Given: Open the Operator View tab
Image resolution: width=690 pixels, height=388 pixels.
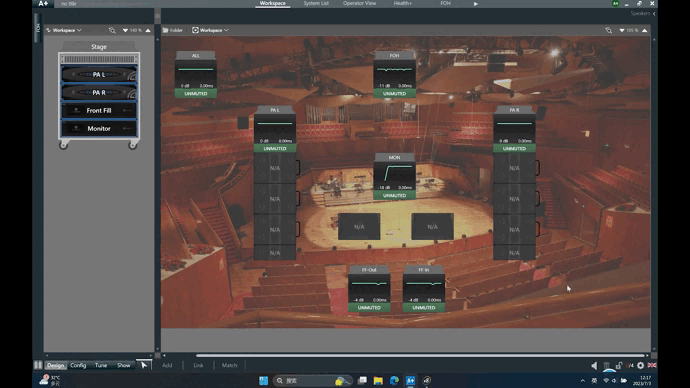Looking at the screenshot, I should (x=360, y=3).
